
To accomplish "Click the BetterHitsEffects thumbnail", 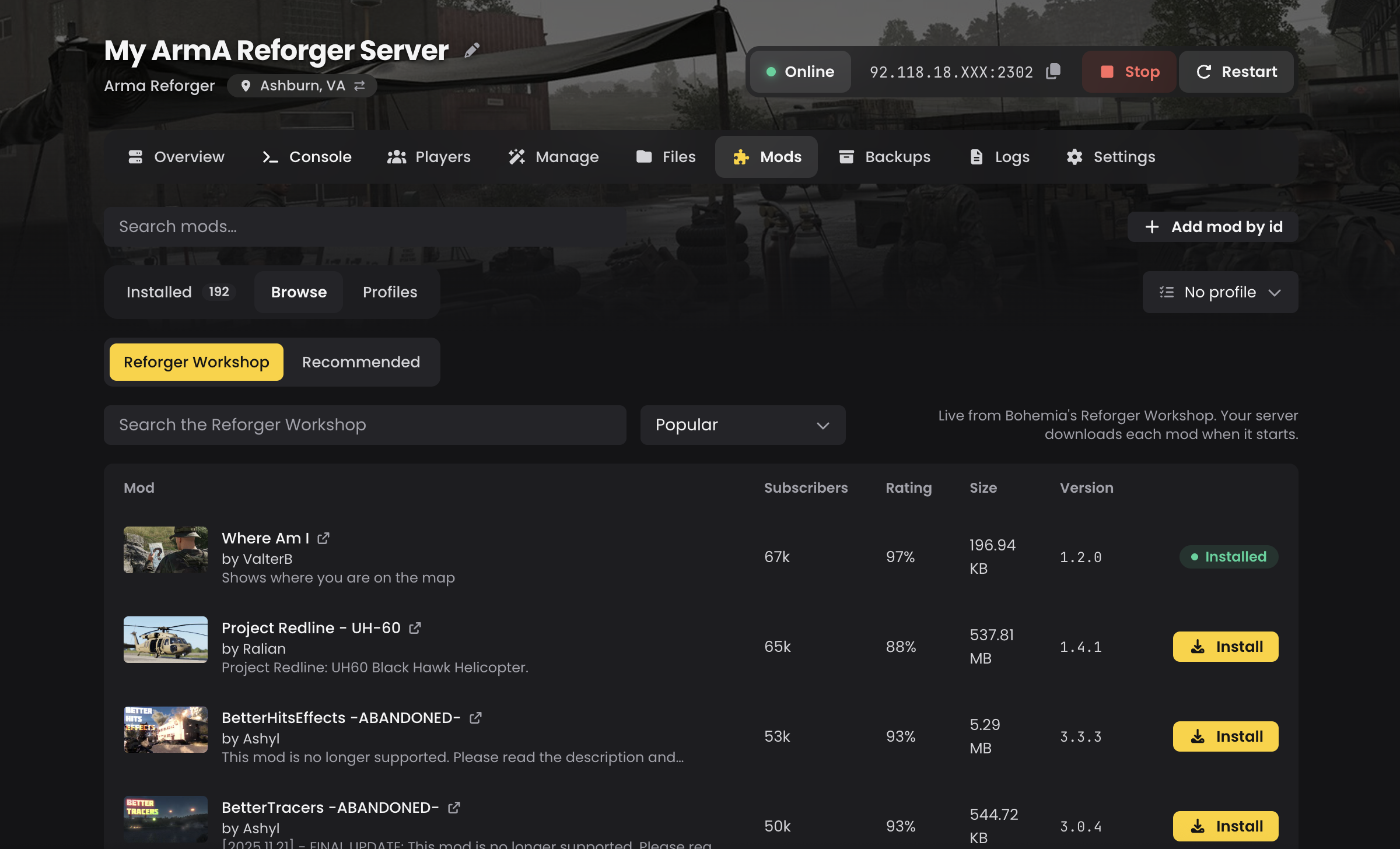I will point(166,729).
